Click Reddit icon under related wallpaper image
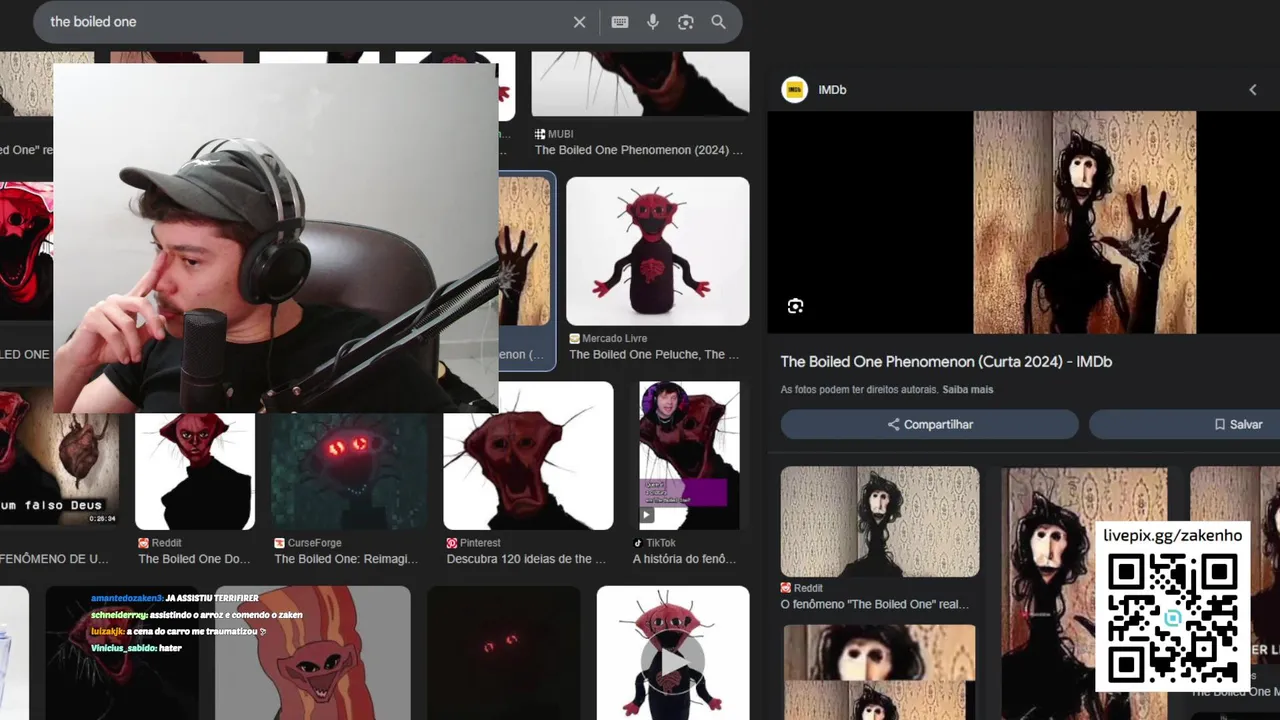 coord(787,588)
